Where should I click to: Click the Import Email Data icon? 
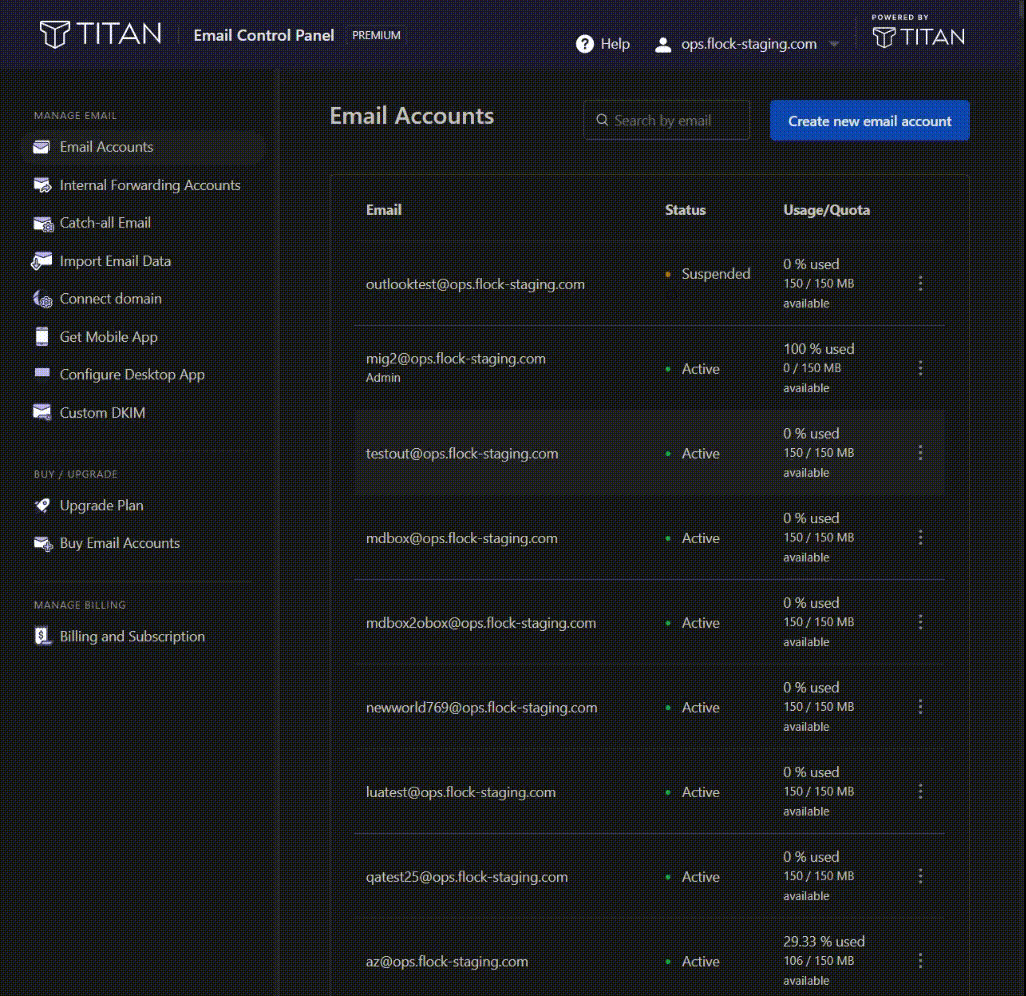(42, 261)
